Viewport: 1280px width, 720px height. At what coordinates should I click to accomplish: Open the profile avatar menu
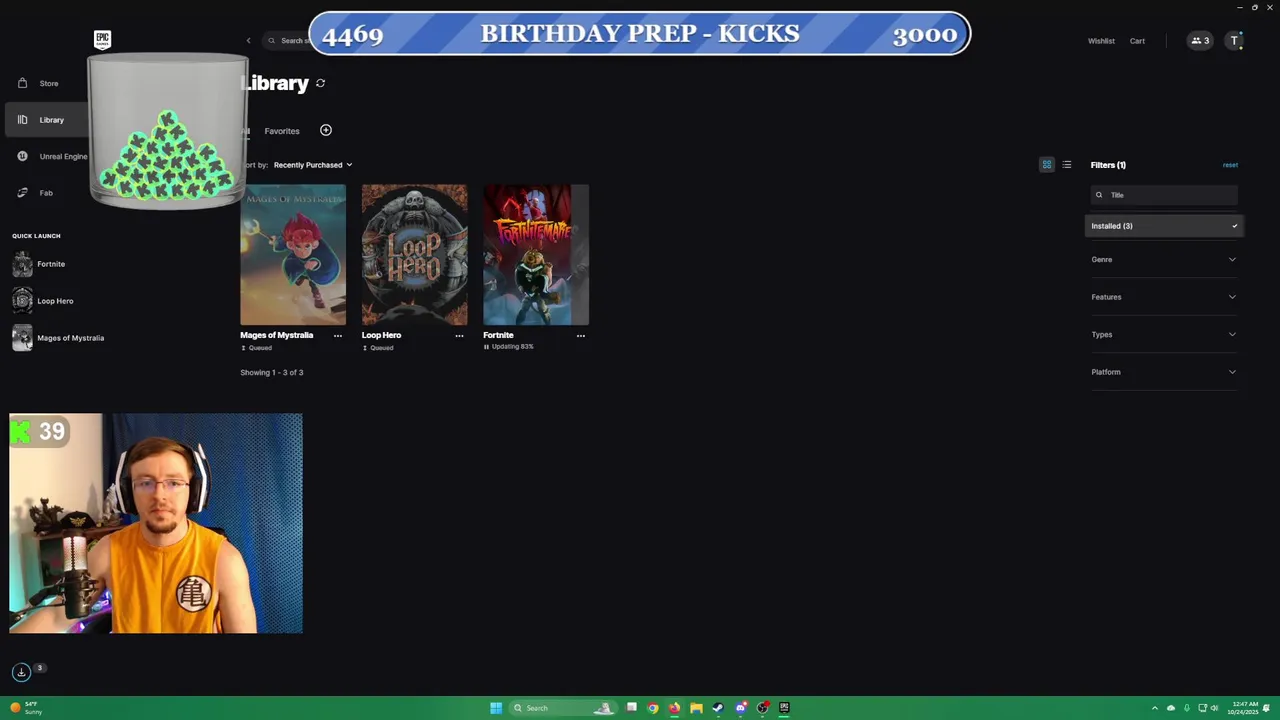[x=1236, y=41]
